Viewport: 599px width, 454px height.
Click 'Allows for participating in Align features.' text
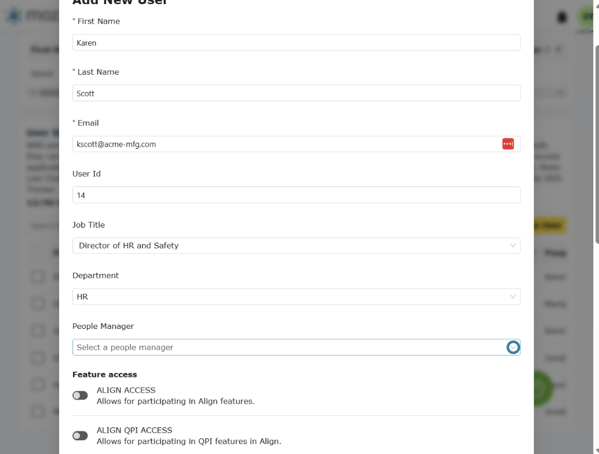[175, 401]
